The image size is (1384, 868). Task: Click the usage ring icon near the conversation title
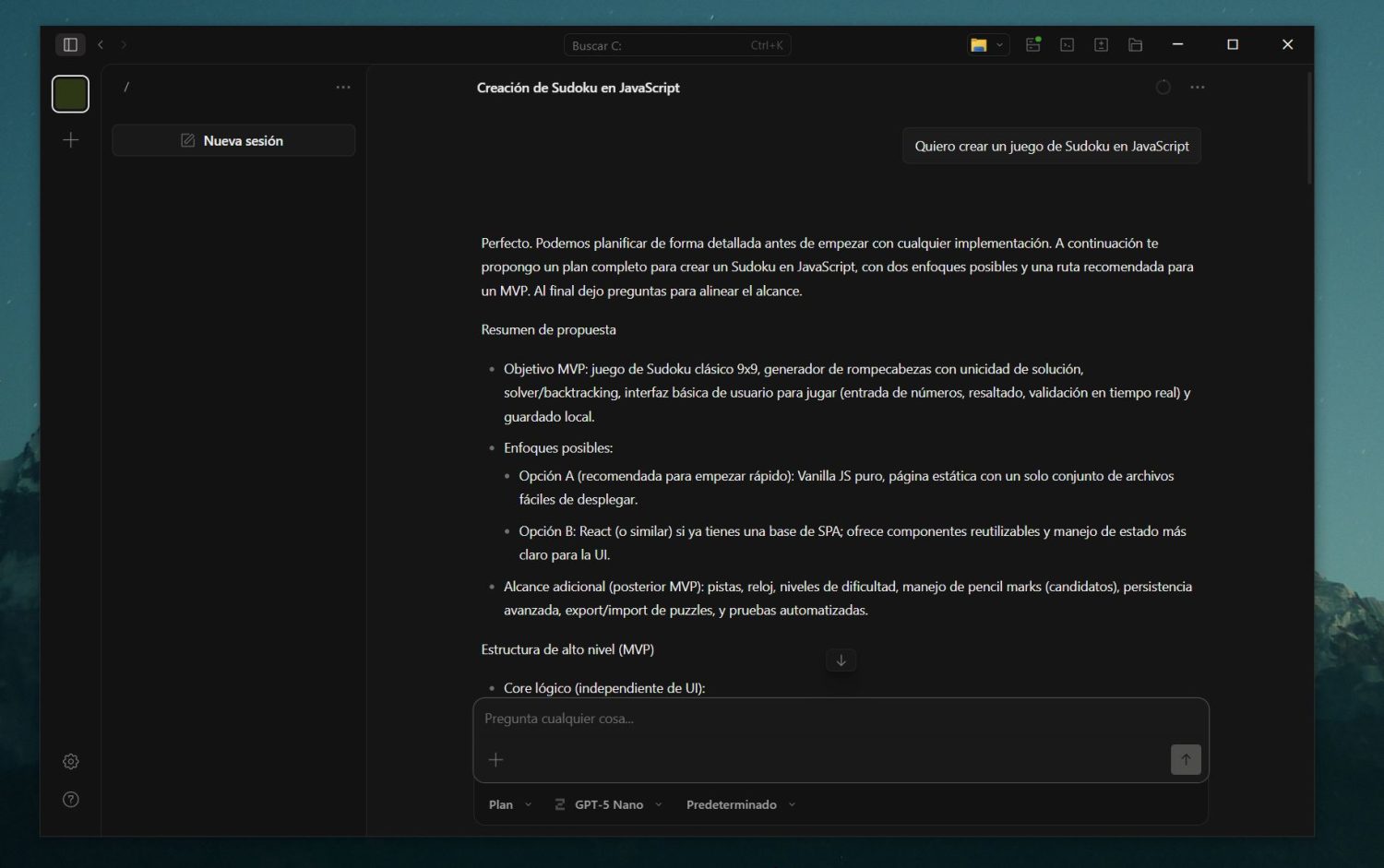[x=1162, y=87]
